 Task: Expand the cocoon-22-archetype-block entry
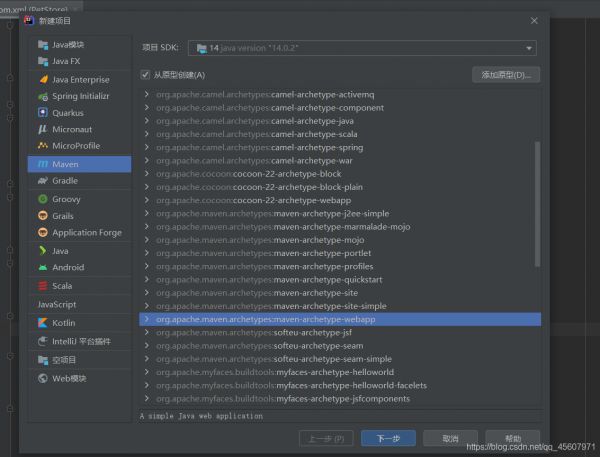point(147,173)
